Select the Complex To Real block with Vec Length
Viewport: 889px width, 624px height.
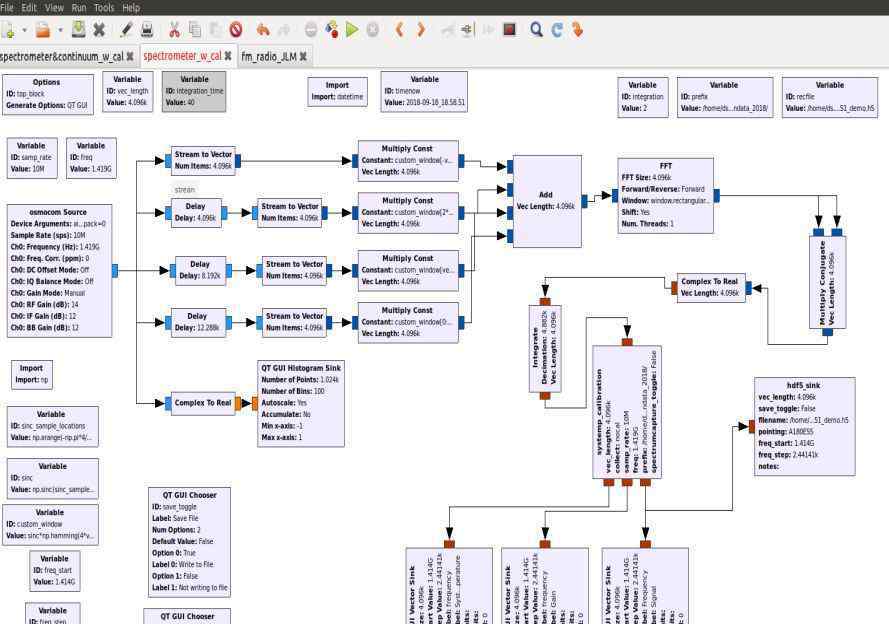[711, 288]
